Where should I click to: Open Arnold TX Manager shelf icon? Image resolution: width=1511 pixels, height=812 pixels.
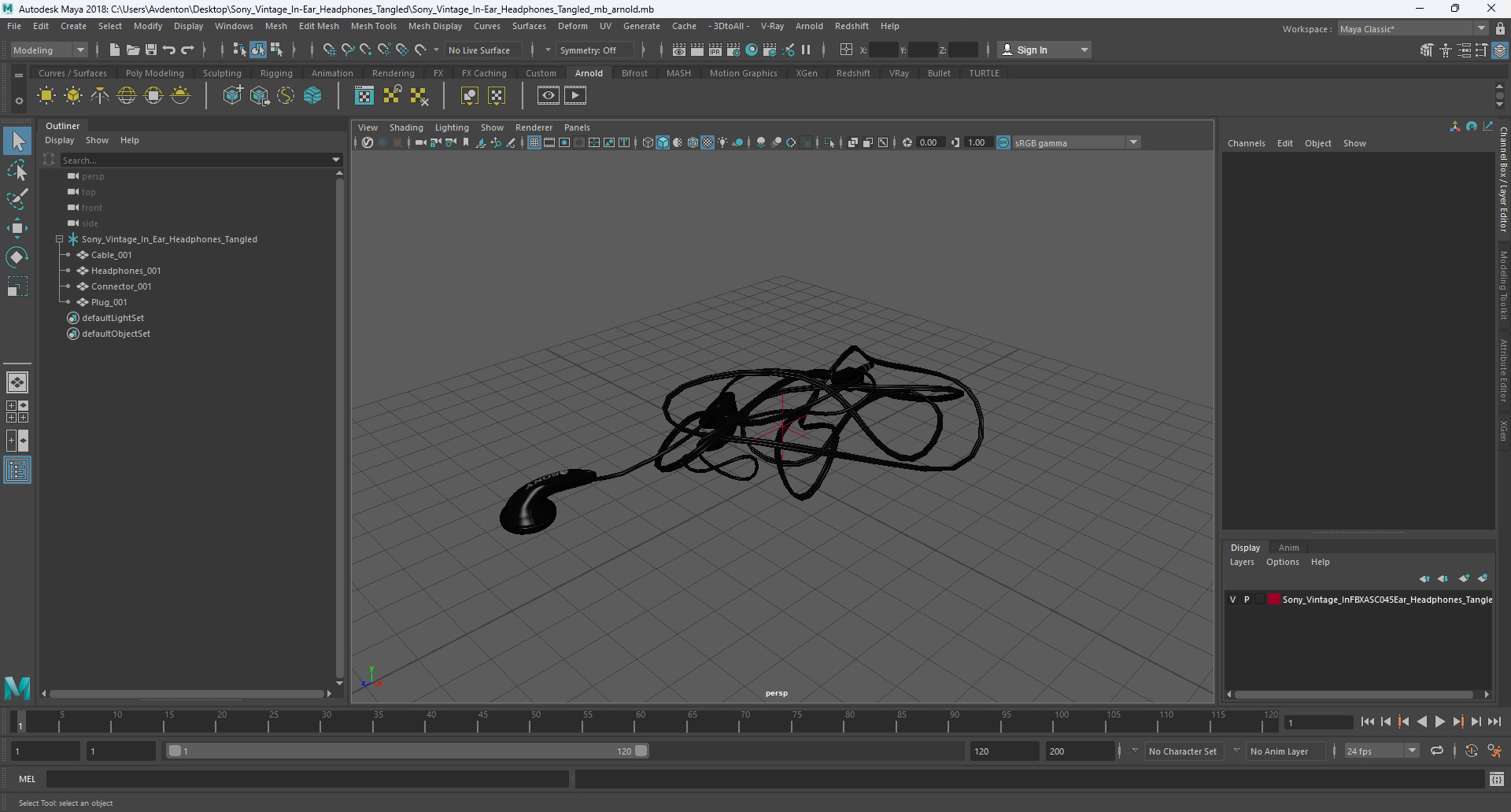364,96
